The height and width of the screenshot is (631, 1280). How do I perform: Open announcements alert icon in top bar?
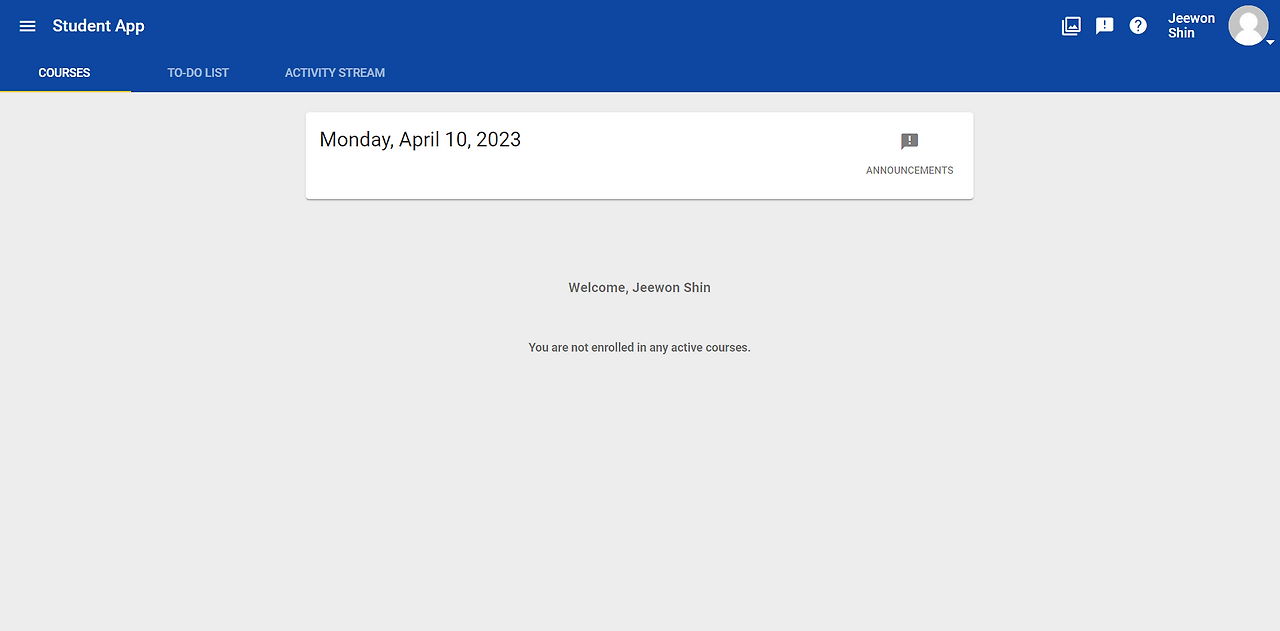[x=1104, y=26]
